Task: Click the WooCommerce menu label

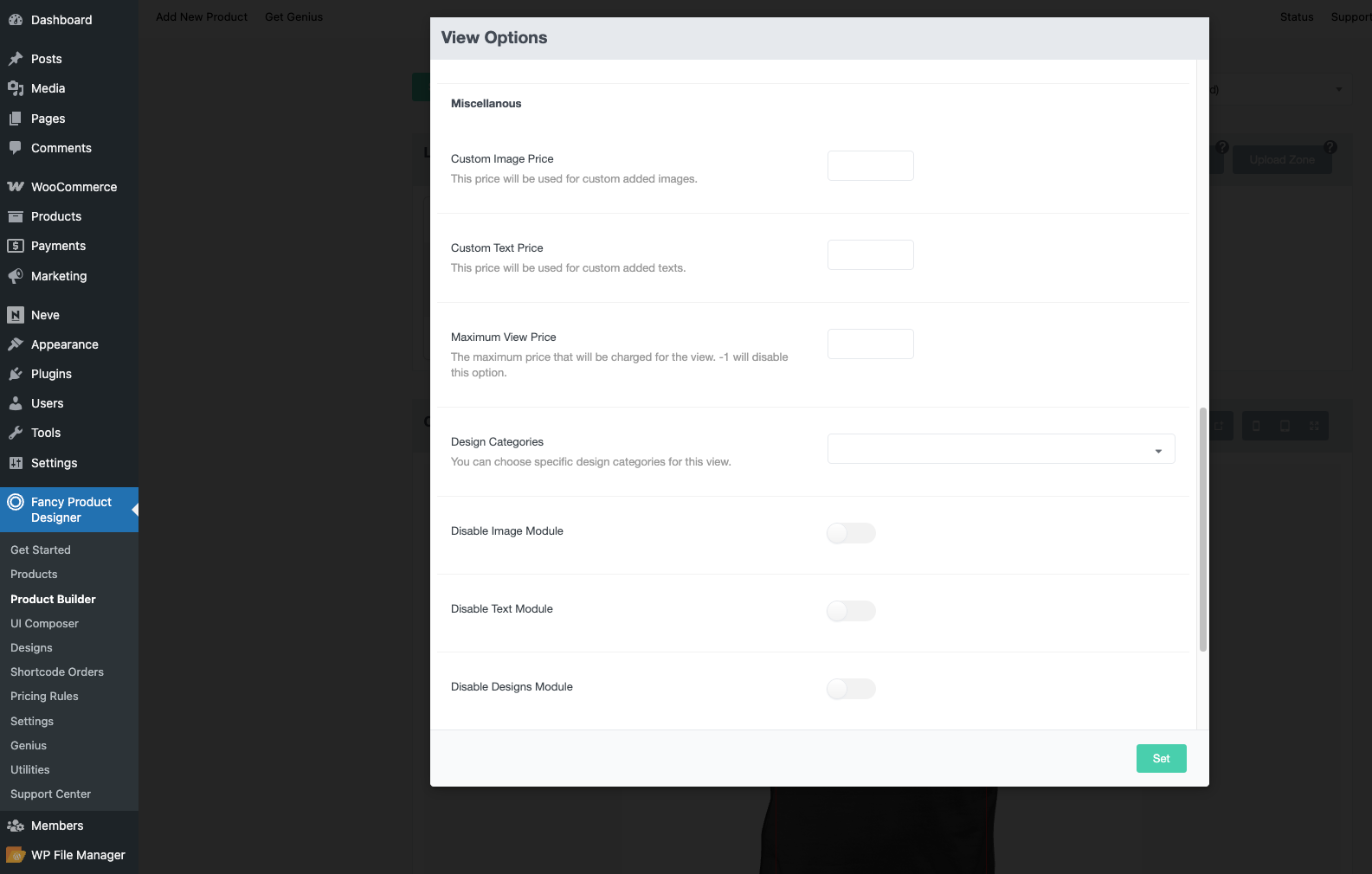Action: (74, 187)
